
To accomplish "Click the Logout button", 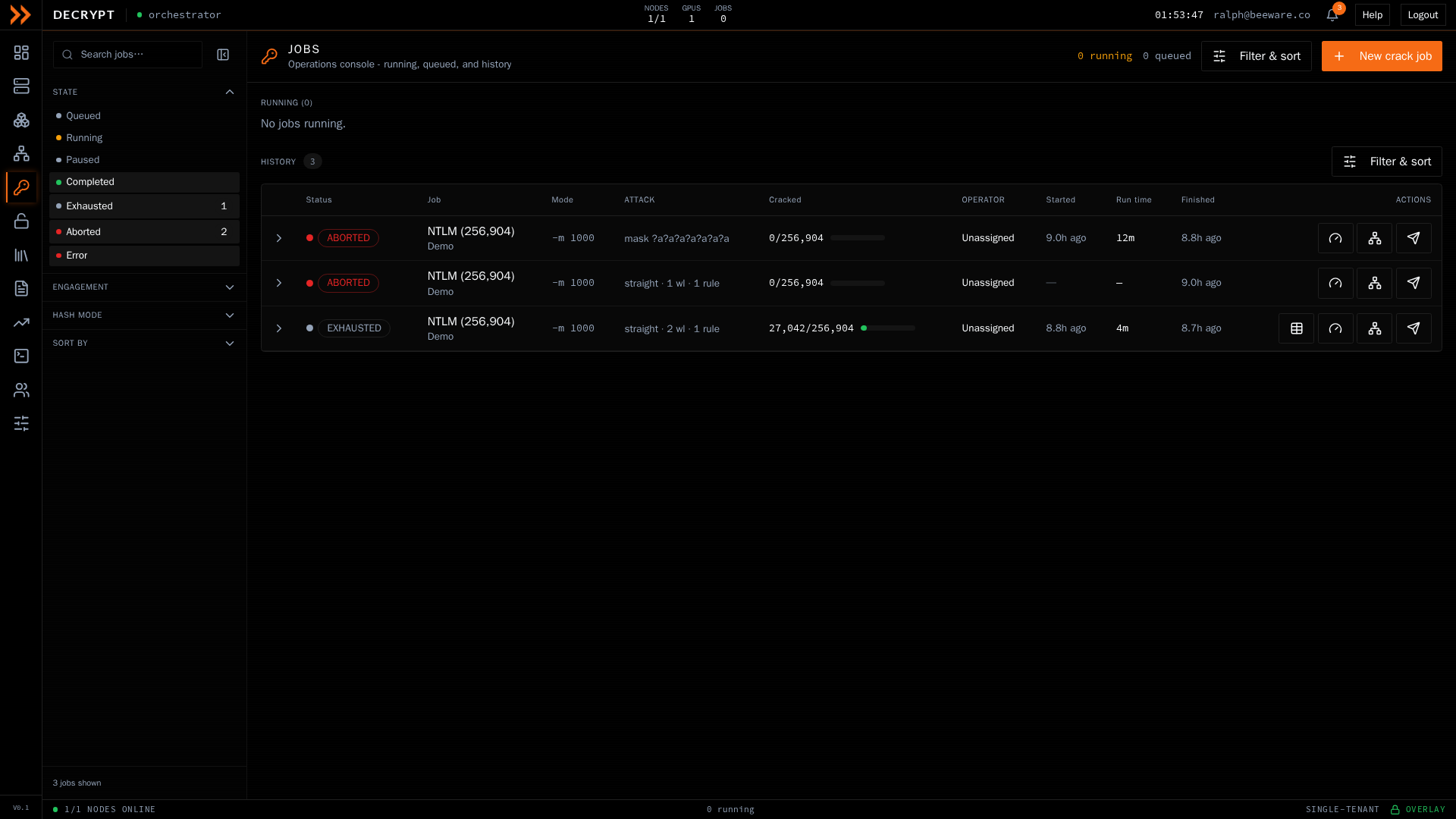I will 1423,15.
